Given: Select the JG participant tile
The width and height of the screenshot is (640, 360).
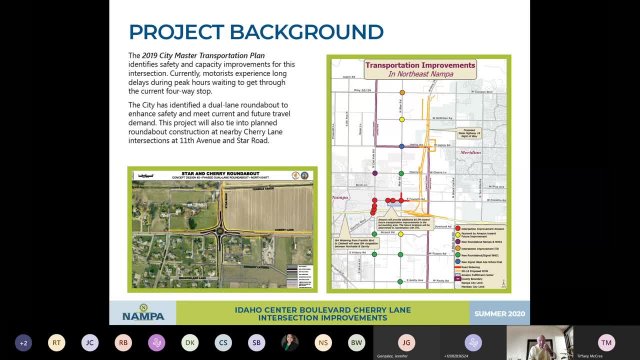Looking at the screenshot, I should point(406,342).
